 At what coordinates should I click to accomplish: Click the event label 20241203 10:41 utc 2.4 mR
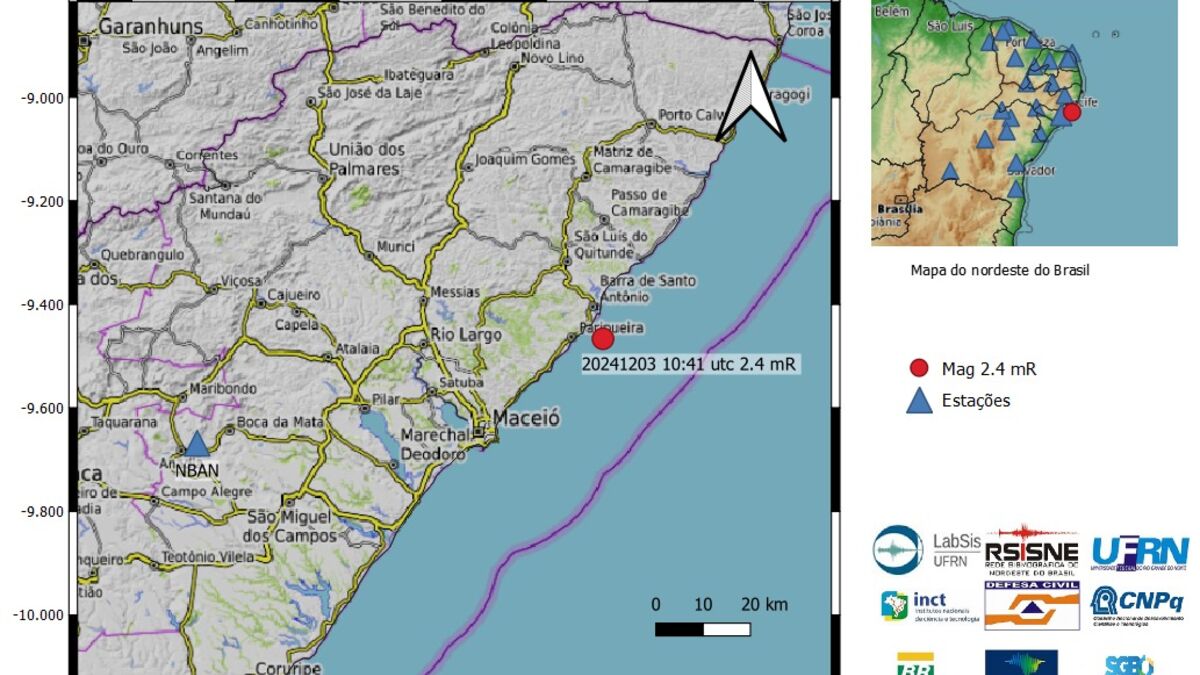690,364
